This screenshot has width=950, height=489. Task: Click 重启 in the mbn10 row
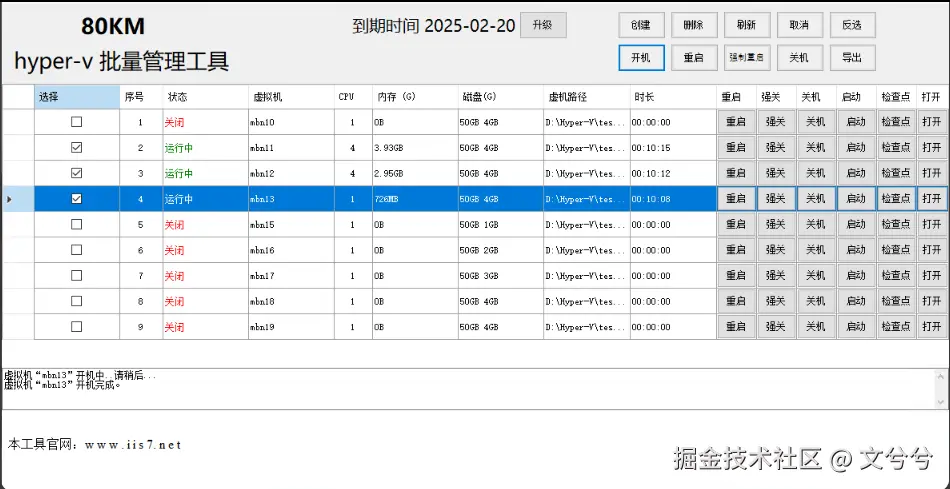tap(736, 122)
